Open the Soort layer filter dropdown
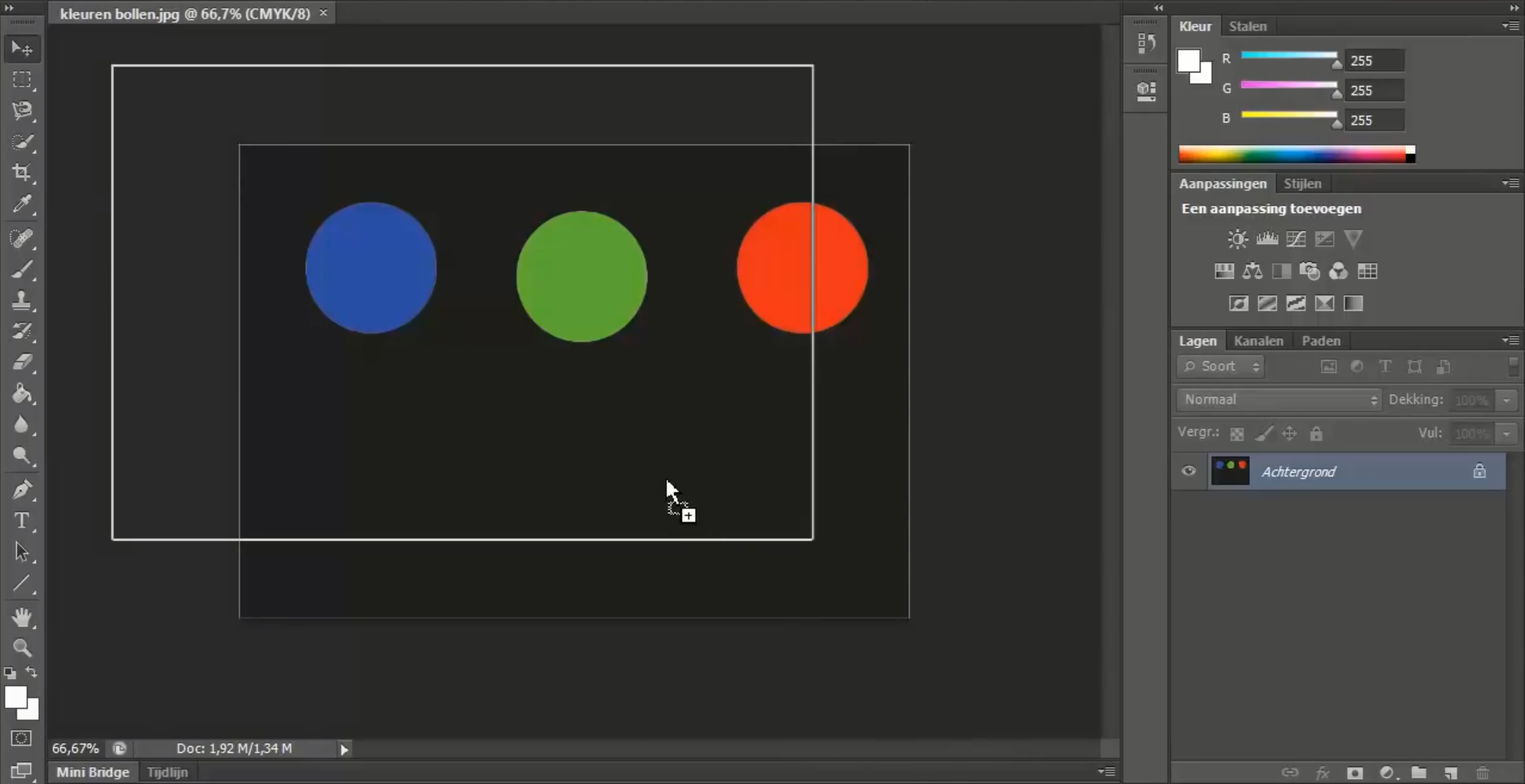1525x784 pixels. [1221, 366]
